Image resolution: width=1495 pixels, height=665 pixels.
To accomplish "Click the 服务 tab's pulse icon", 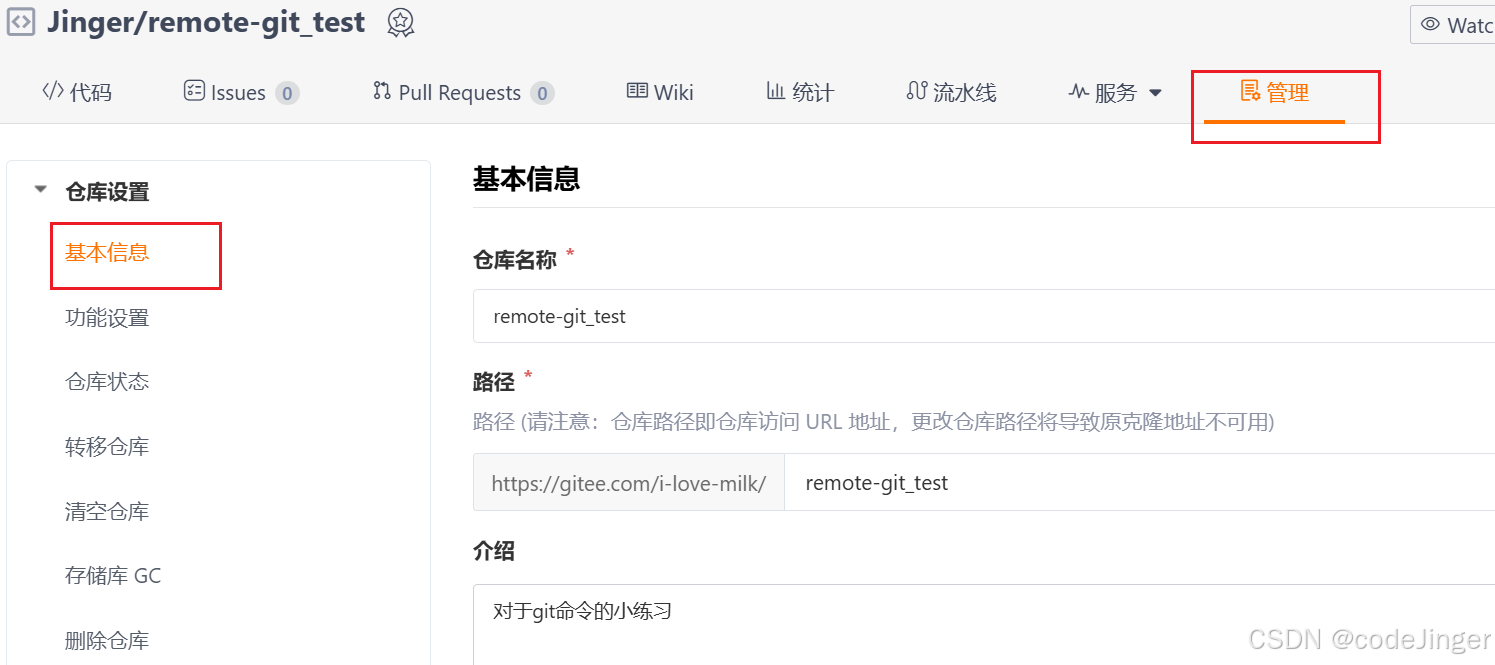I will click(x=1078, y=92).
